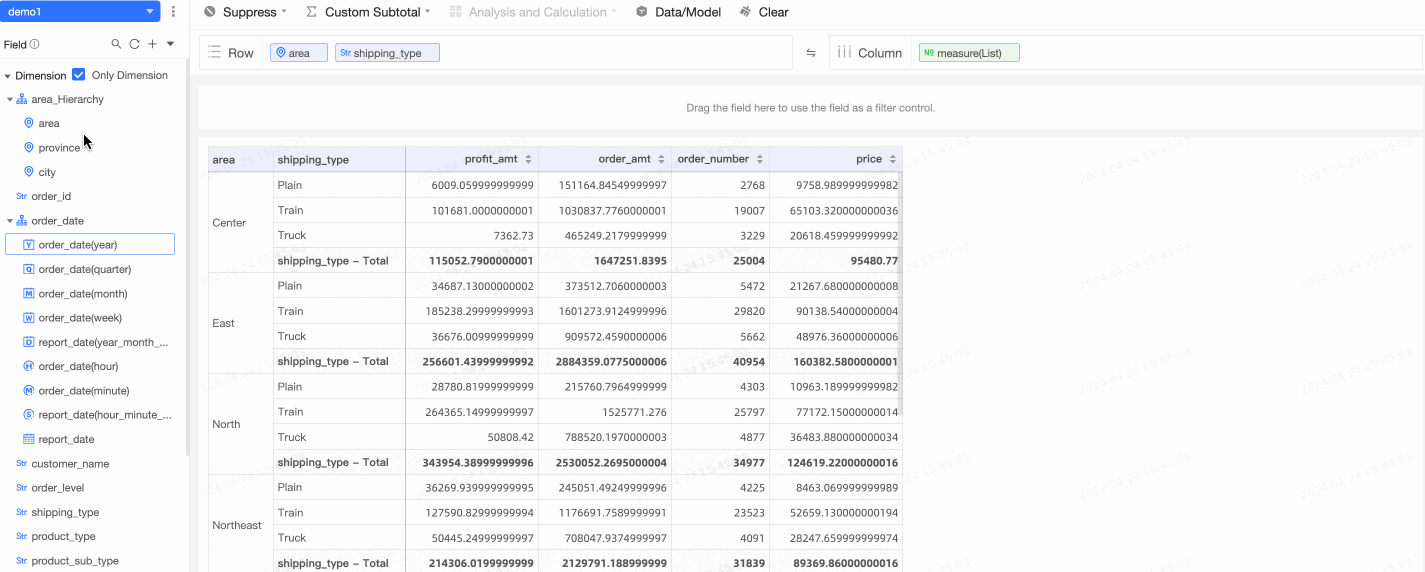Open the demo1 dataset dropdown

80,12
